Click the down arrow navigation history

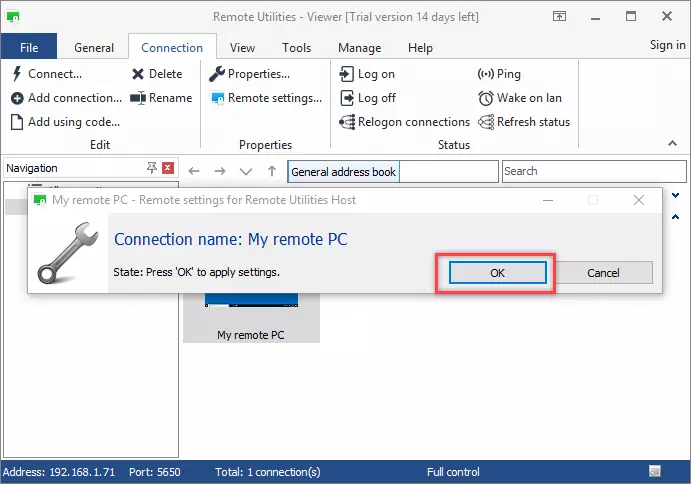pos(246,172)
